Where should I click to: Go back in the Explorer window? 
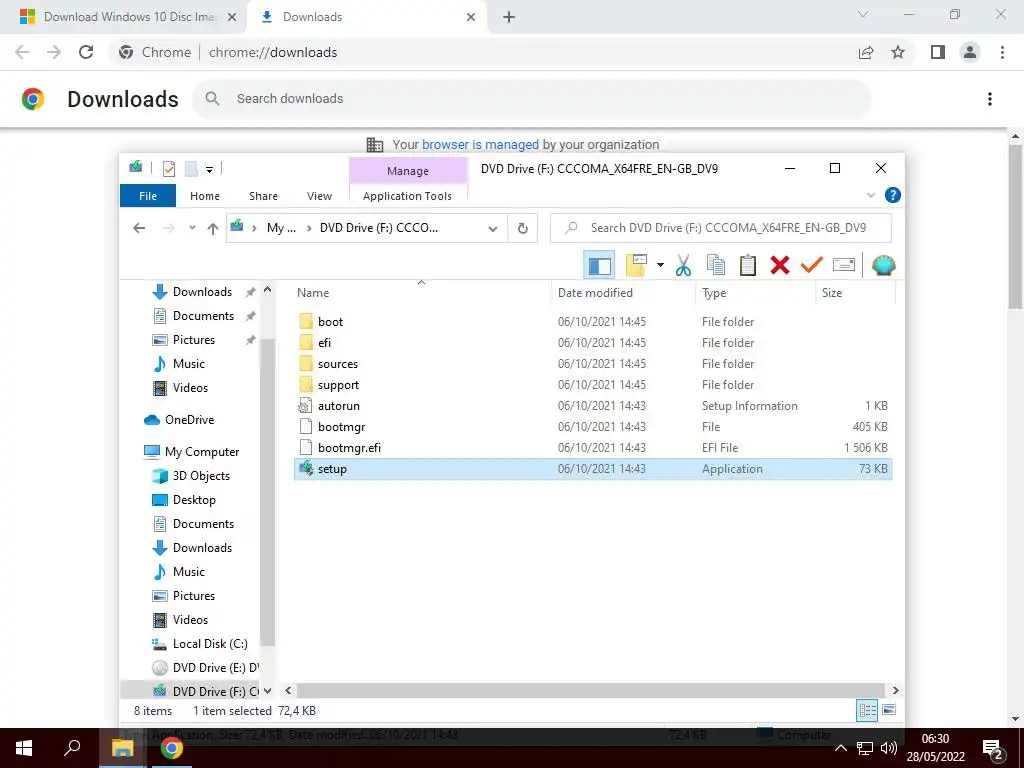[x=139, y=228]
